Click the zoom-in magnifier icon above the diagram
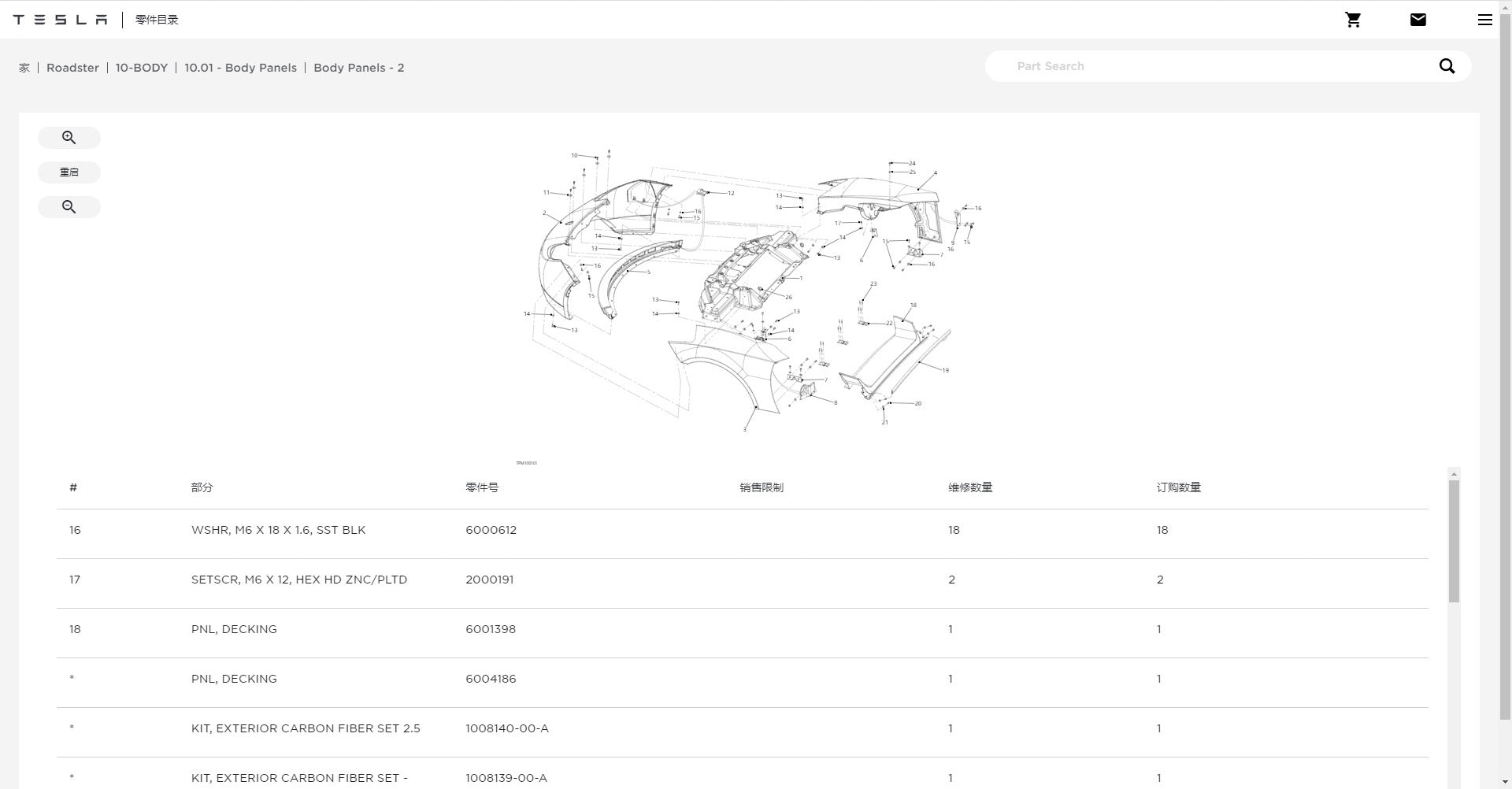The height and width of the screenshot is (789, 1512). pyautogui.click(x=69, y=137)
